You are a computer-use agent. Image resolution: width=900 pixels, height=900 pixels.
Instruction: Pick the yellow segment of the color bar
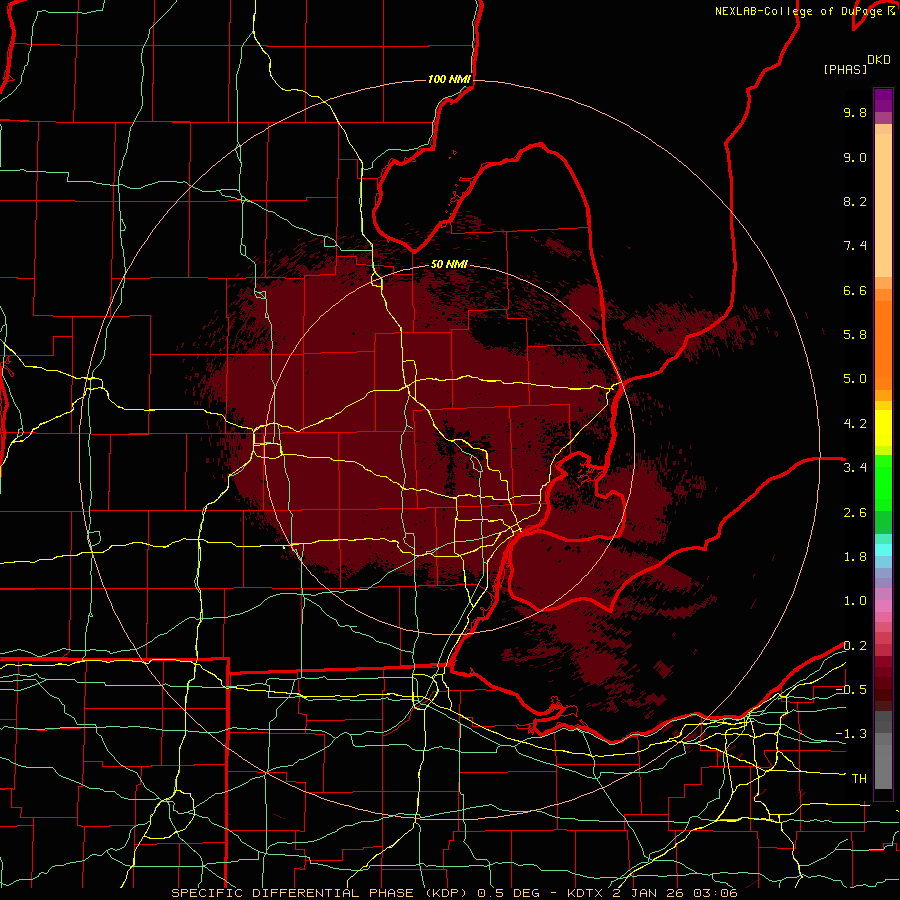pyautogui.click(x=883, y=428)
